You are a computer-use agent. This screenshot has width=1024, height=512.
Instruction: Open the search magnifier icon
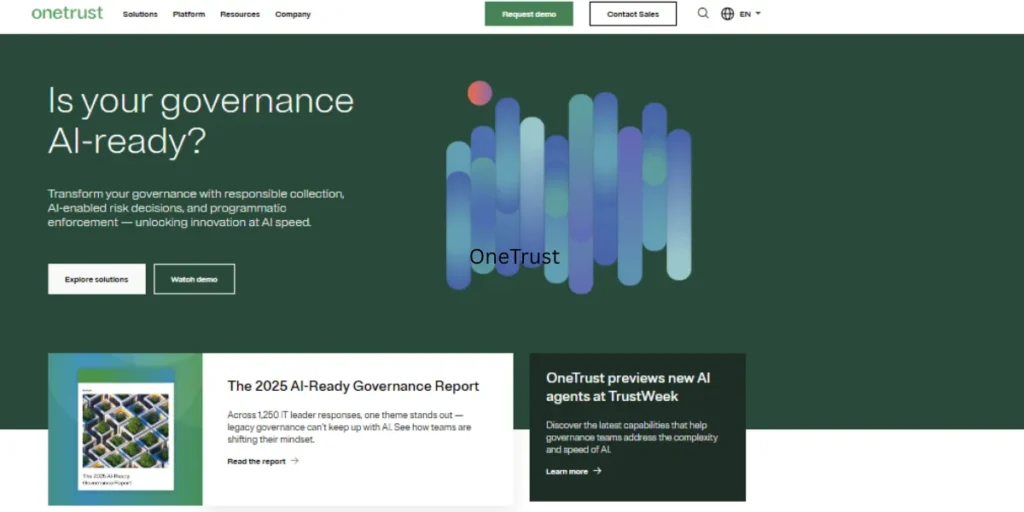[703, 13]
